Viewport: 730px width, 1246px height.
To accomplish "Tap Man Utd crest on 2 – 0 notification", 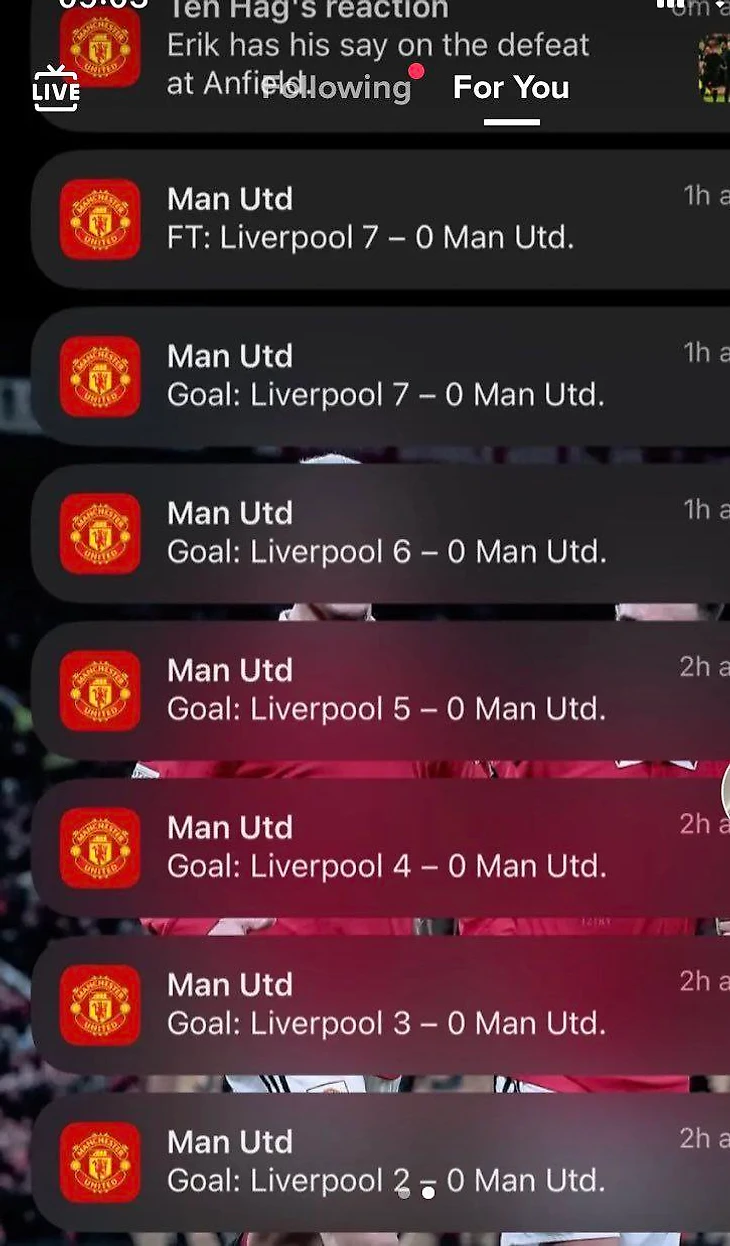I will pos(100,1161).
